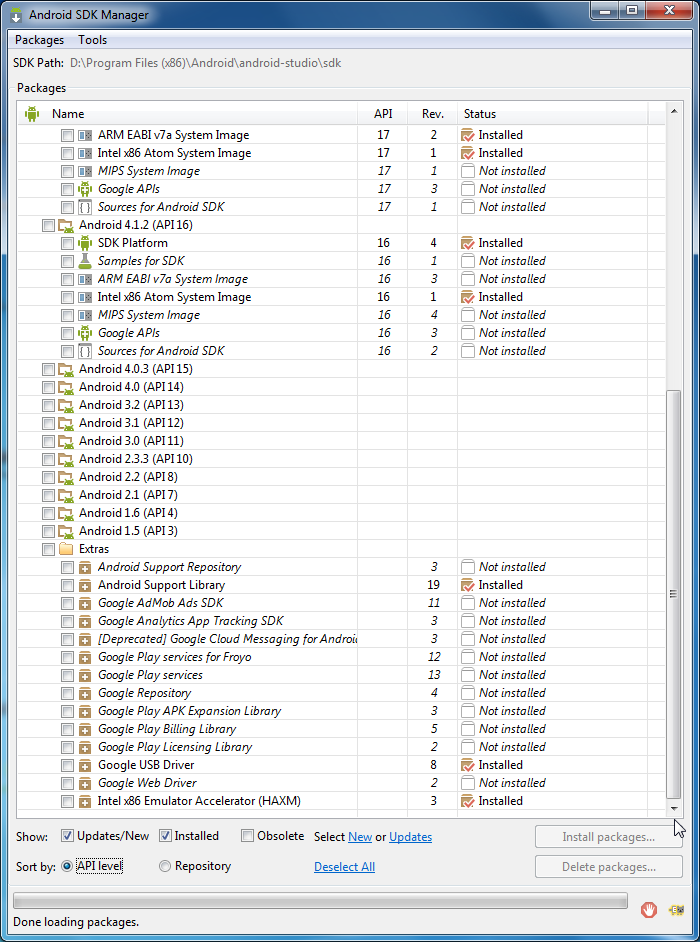
Task: Enable the Obsolete show checkbox
Action: coord(247,836)
